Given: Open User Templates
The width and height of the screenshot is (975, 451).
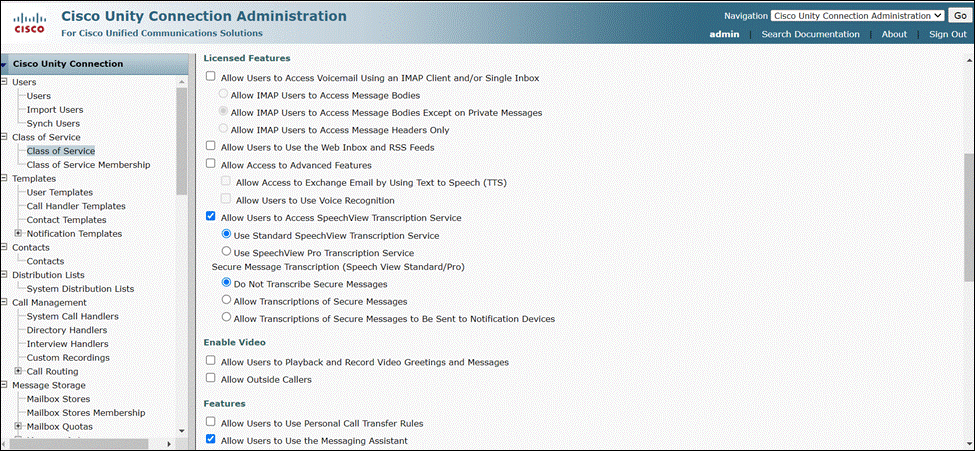Looking at the screenshot, I should 60,192.
